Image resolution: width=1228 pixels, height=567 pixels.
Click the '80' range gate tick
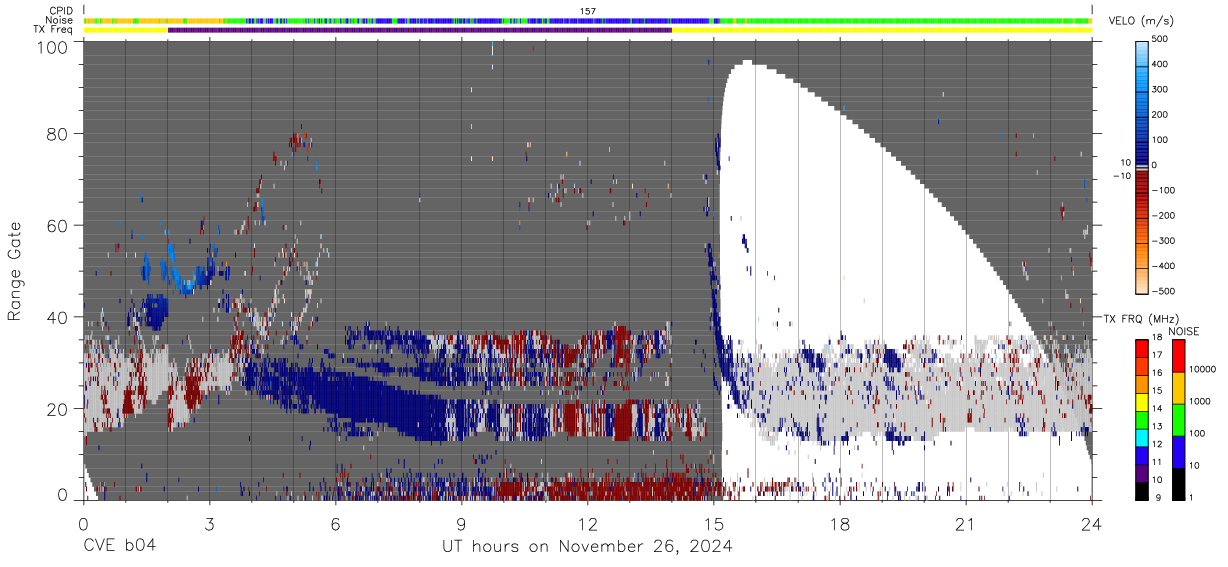pos(59,133)
